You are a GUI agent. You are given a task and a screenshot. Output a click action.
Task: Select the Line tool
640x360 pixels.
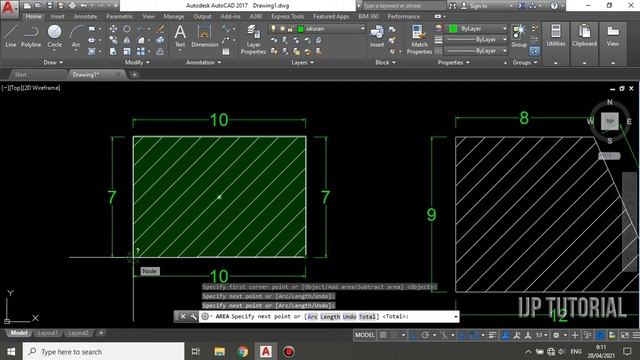tap(11, 36)
